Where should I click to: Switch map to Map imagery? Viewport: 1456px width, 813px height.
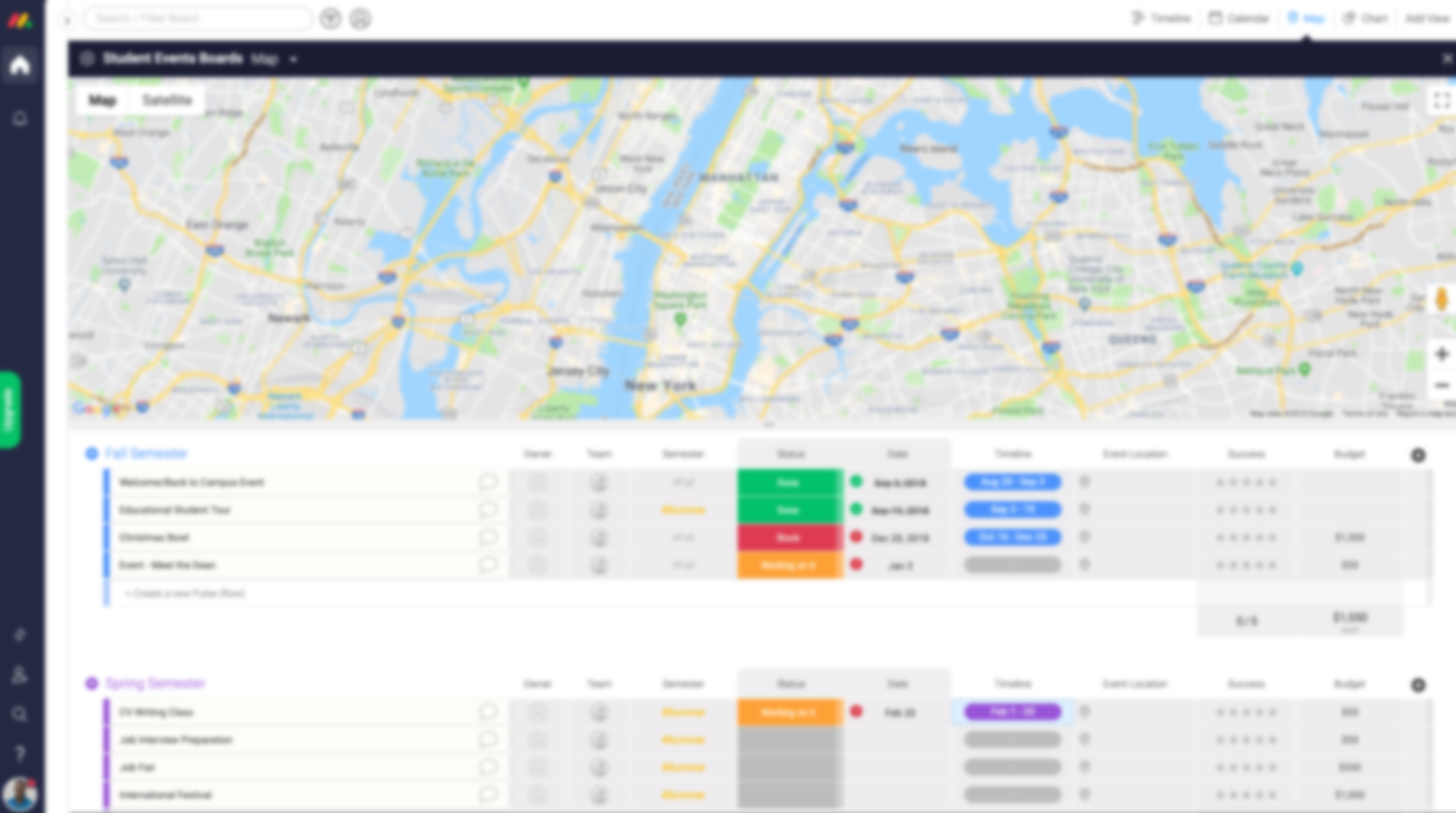103,100
